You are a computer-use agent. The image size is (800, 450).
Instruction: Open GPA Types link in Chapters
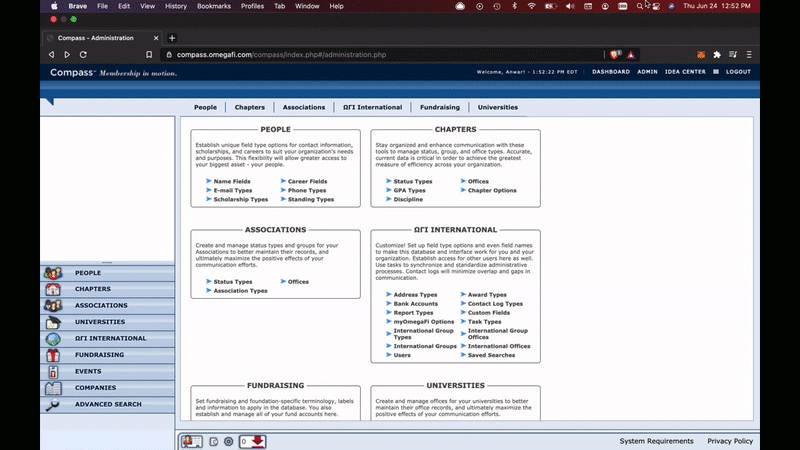click(409, 191)
